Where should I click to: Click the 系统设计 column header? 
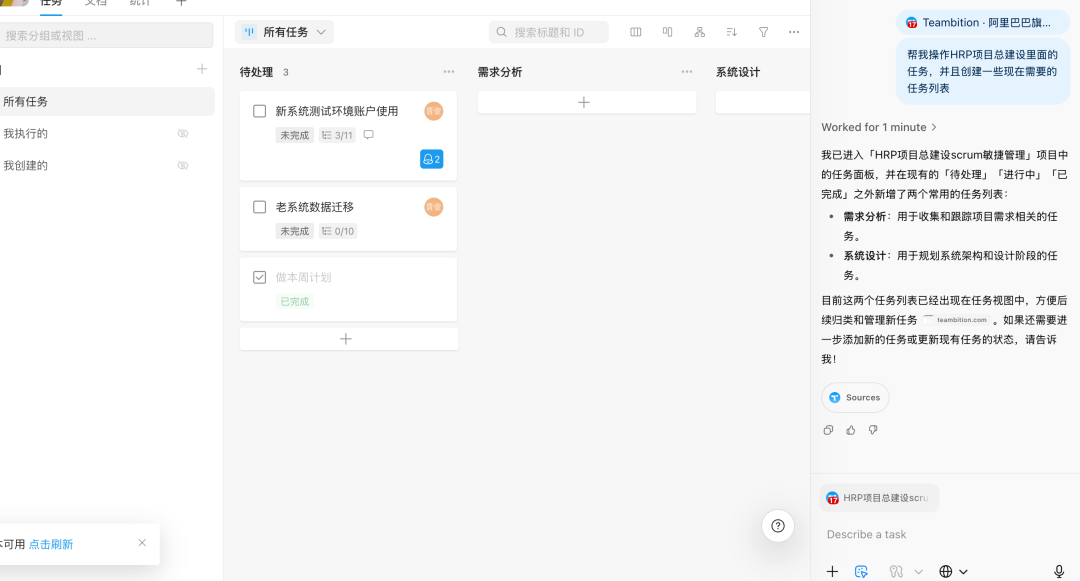click(x=738, y=72)
